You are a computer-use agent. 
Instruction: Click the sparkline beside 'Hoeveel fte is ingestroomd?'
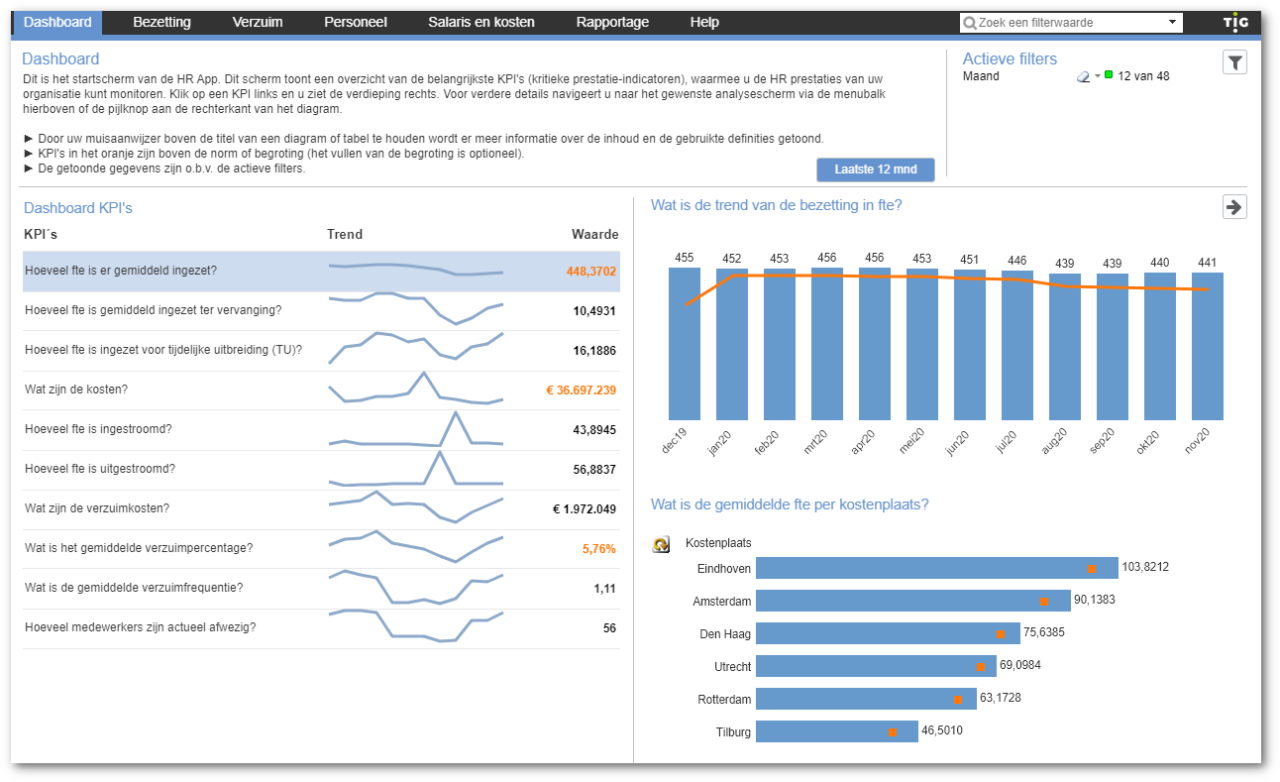(x=416, y=428)
